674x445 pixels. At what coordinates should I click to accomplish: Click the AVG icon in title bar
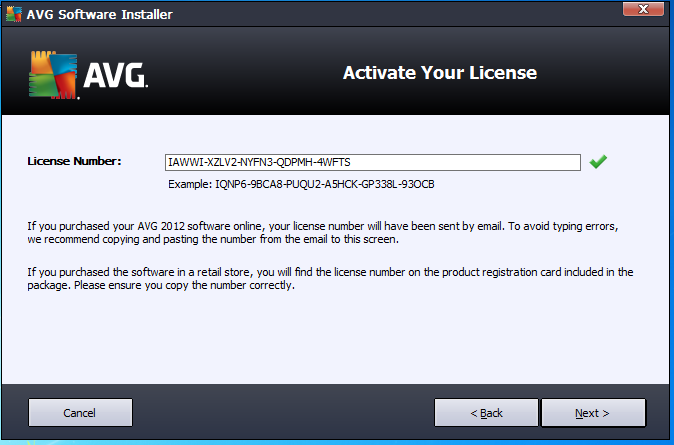pos(14,14)
